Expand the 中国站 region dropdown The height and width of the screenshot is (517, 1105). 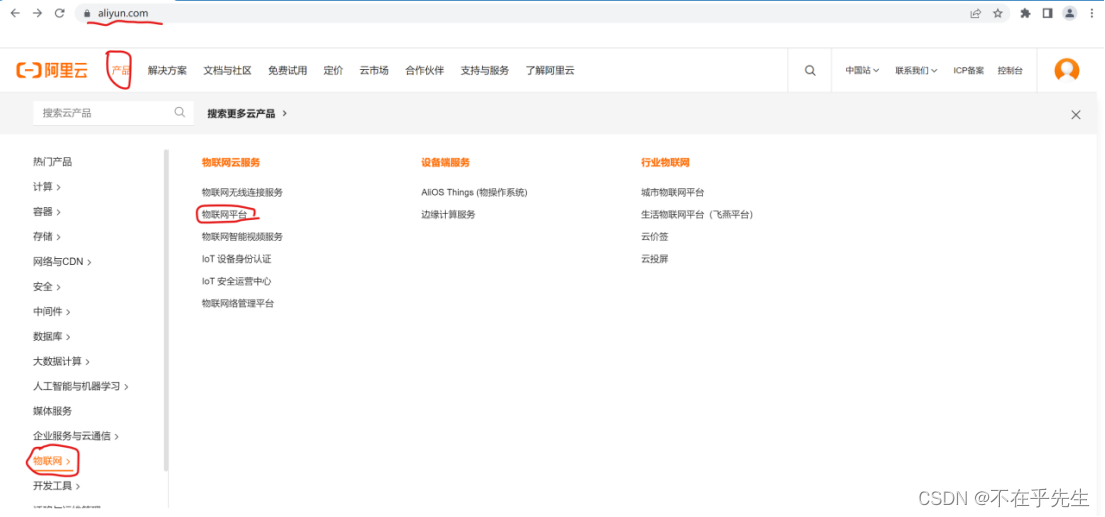point(863,70)
